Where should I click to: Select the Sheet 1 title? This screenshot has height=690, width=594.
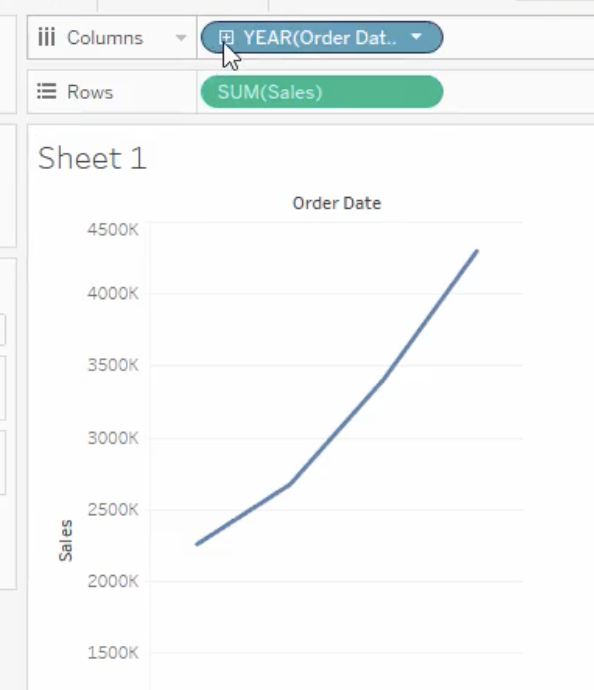coord(92,158)
